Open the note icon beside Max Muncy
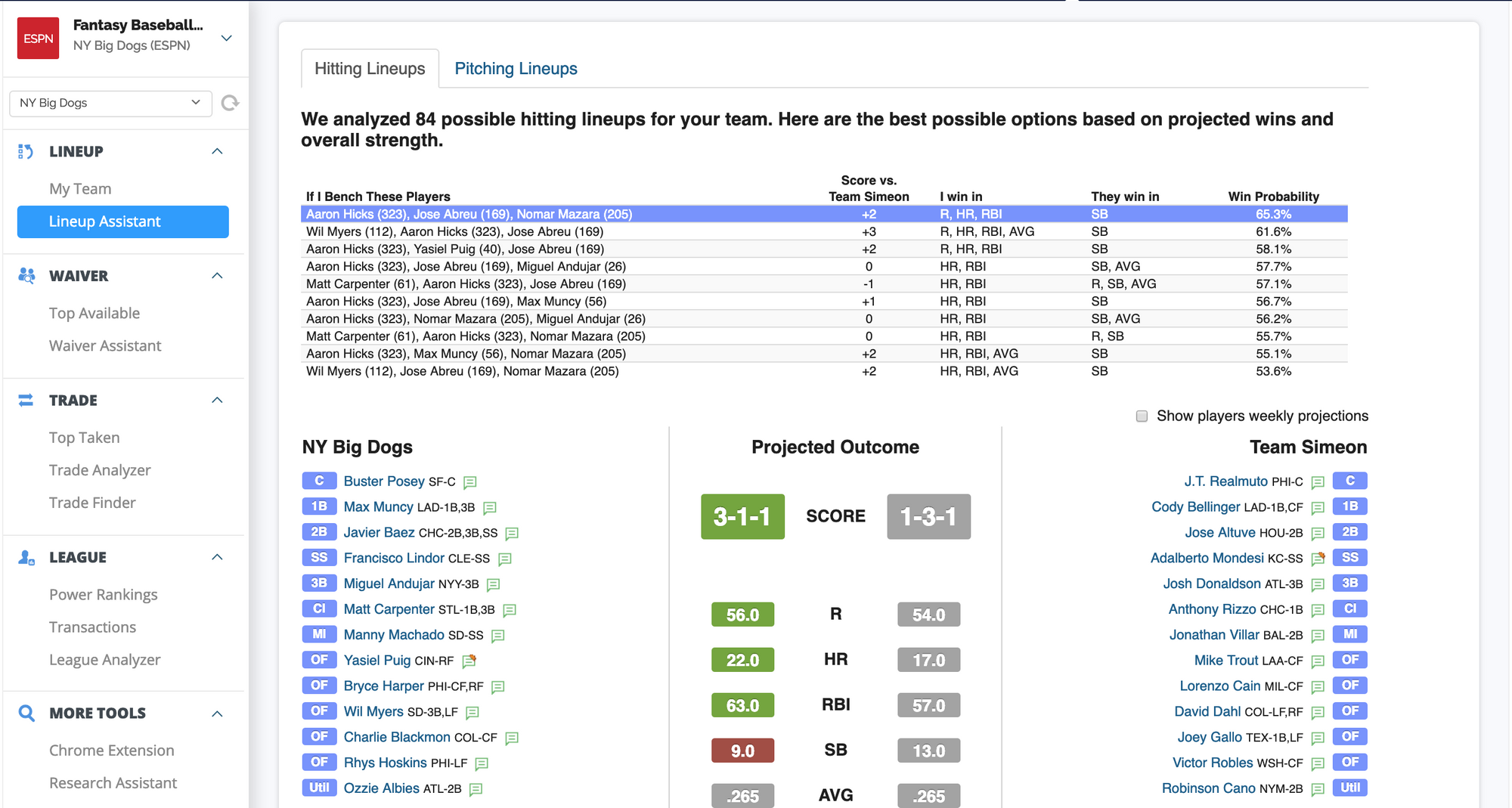The image size is (1512, 808). [x=489, y=508]
